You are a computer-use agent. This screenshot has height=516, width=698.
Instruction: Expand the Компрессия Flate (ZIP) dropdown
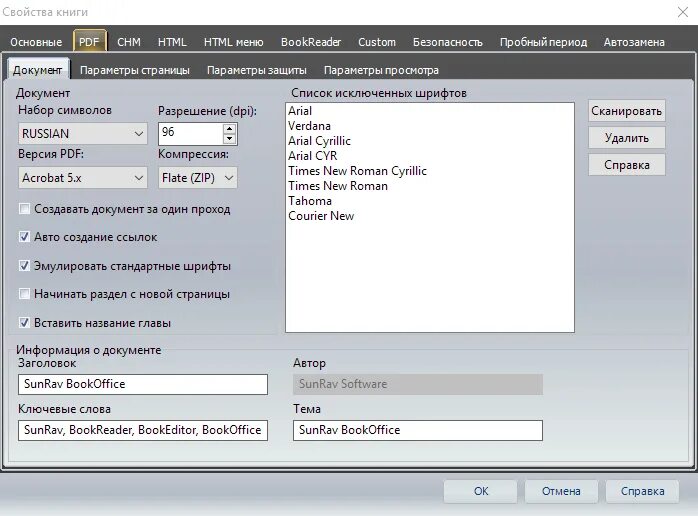tap(197, 178)
